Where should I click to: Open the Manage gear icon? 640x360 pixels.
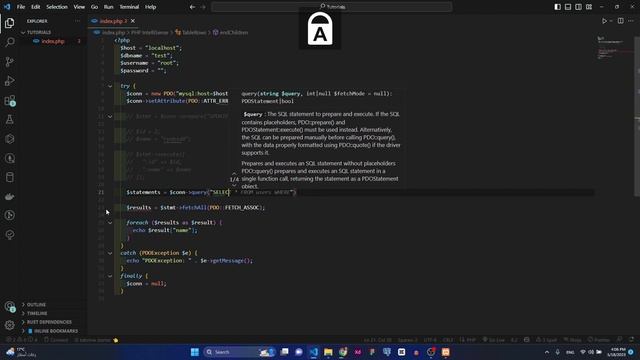coord(9,325)
